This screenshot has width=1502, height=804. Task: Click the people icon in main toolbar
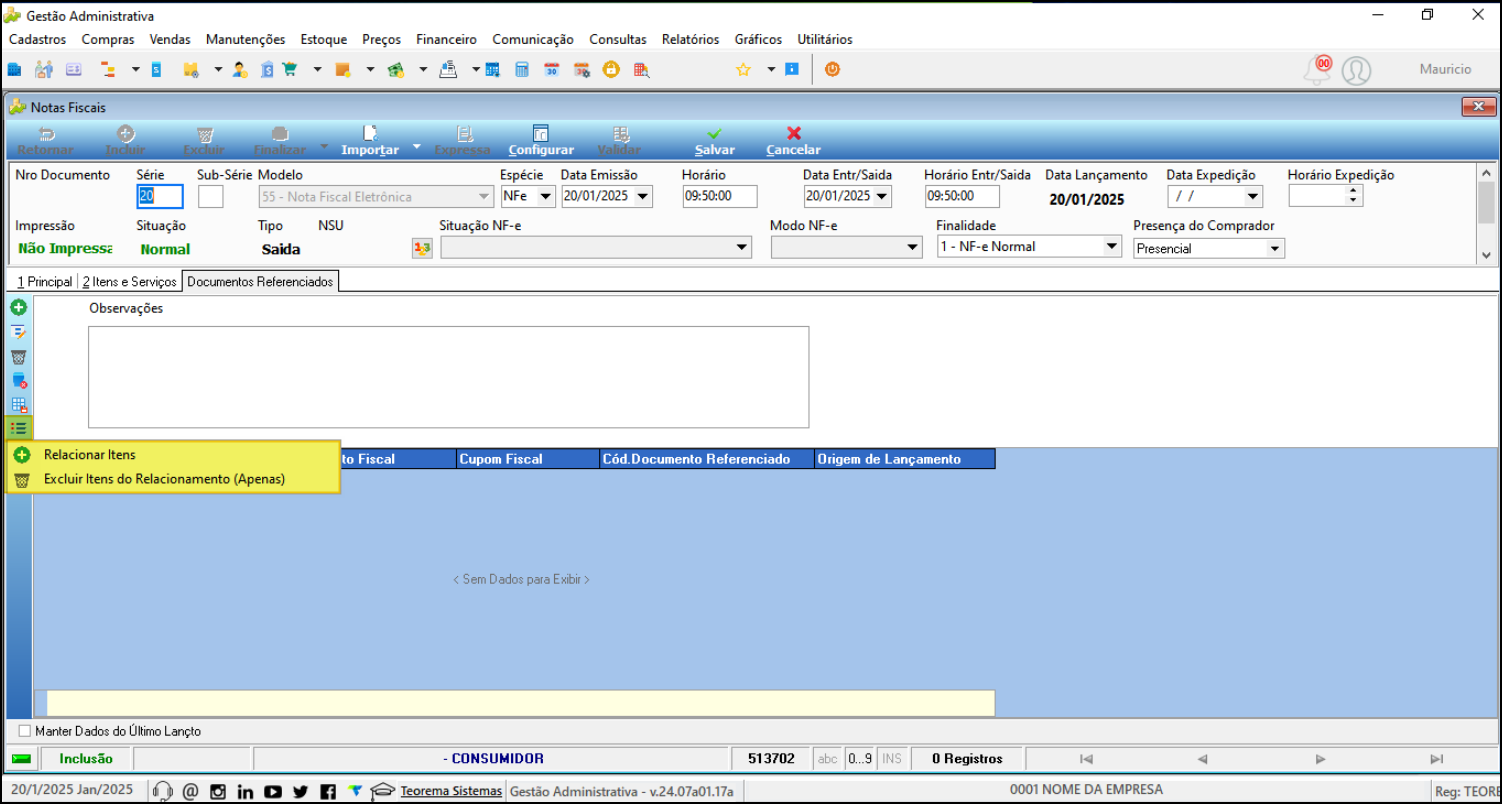tap(43, 70)
